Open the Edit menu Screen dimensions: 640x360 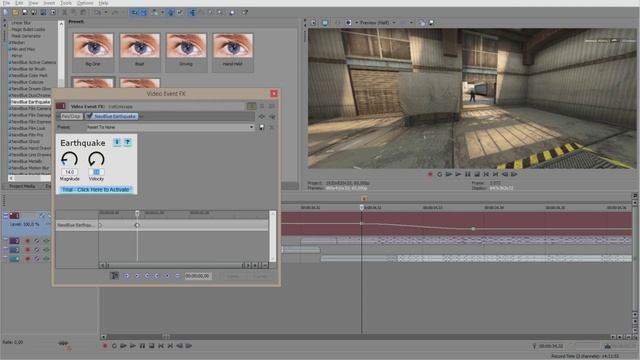pos(19,3)
